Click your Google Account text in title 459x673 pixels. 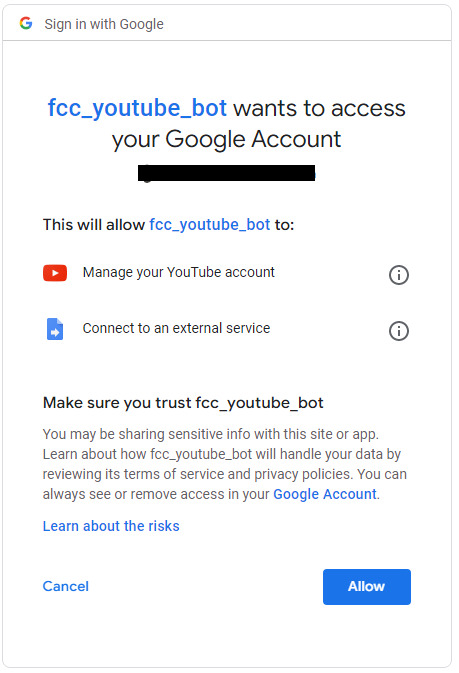226,139
